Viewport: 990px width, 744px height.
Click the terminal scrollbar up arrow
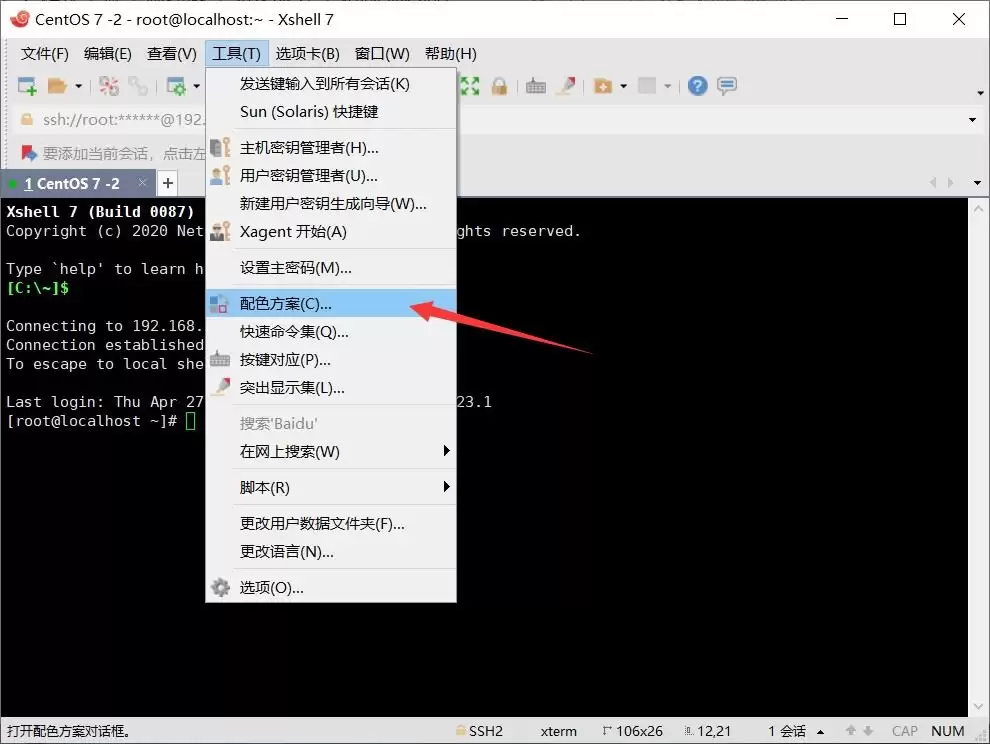point(978,208)
